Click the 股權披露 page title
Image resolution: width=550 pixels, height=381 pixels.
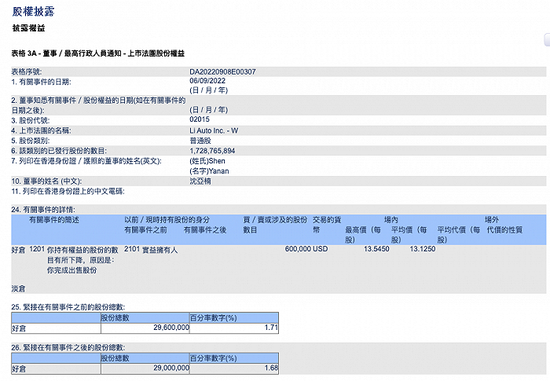(x=33, y=12)
